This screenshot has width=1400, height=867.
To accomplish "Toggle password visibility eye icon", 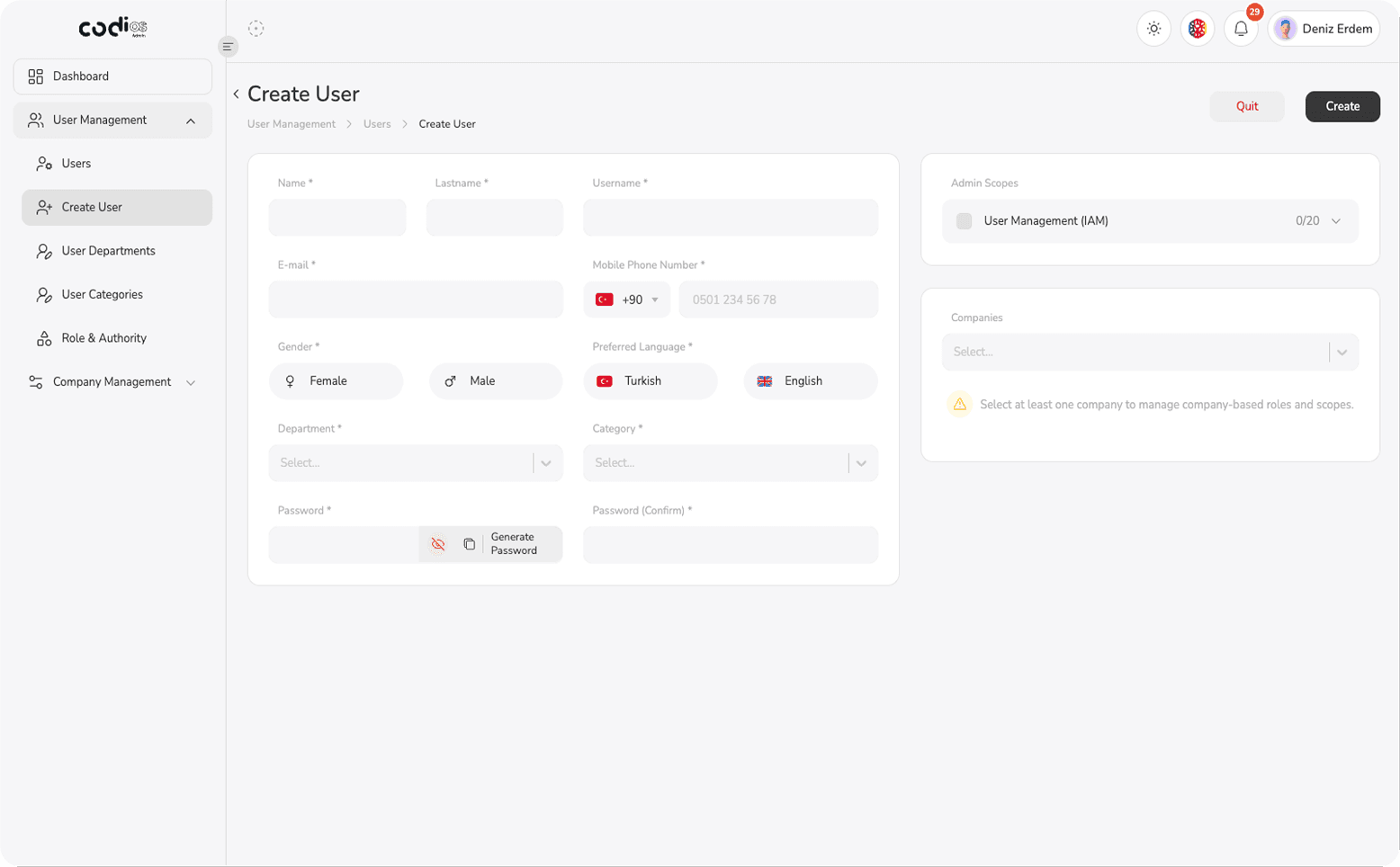I will point(438,544).
